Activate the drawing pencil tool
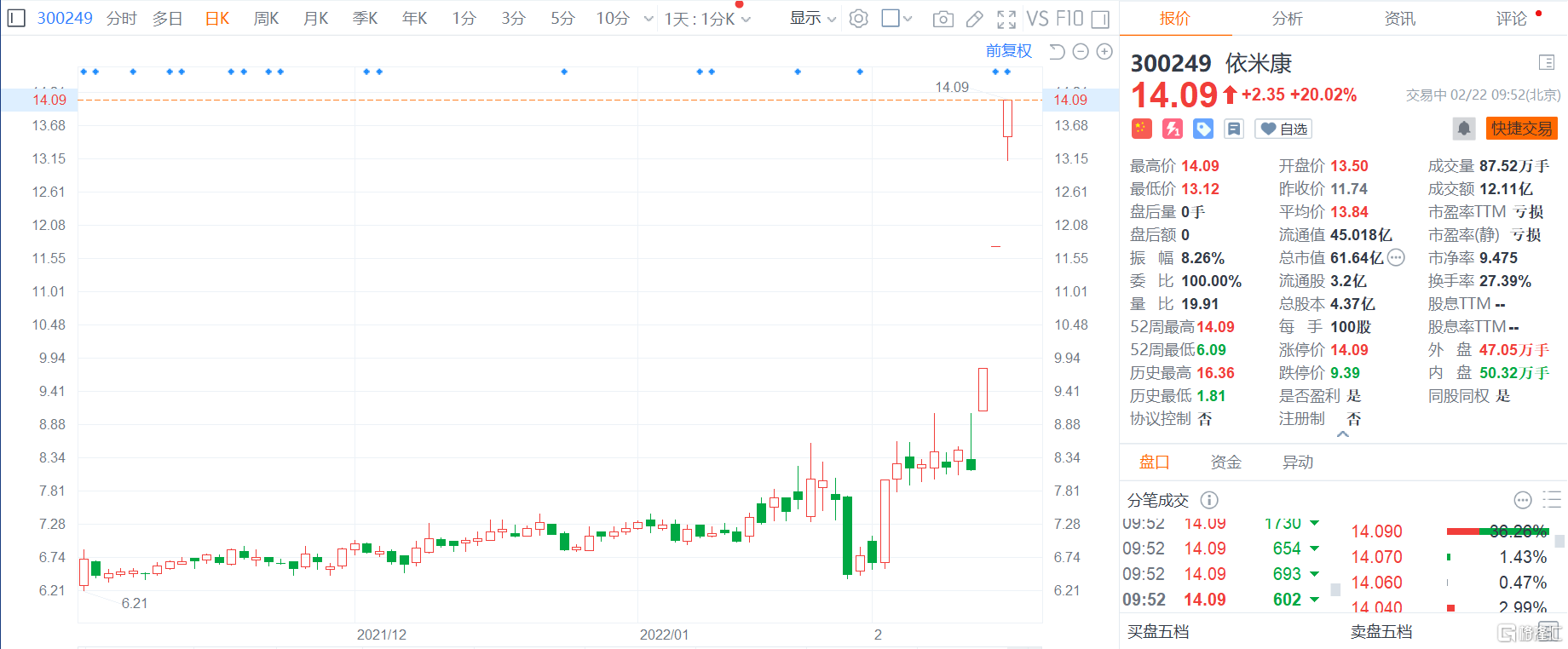The width and height of the screenshot is (1568, 649). point(975,19)
